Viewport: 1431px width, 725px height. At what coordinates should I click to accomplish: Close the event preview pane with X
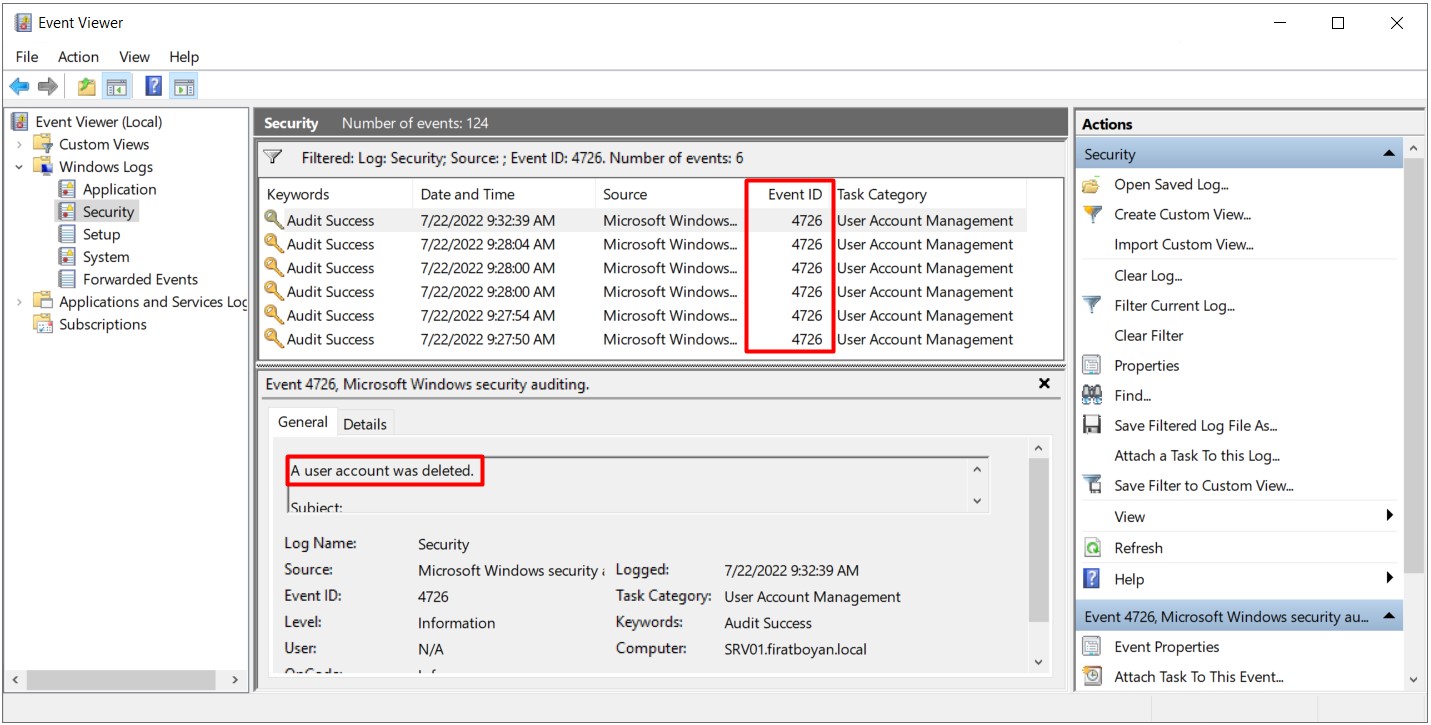1044,383
